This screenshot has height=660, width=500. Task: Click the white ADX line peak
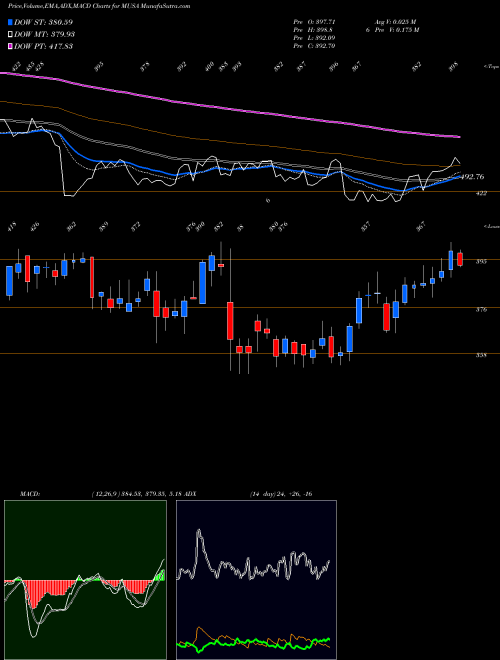[x=199, y=532]
